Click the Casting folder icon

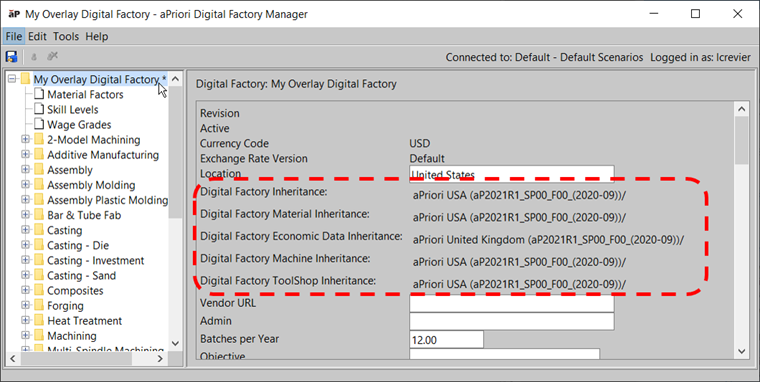click(x=39, y=230)
